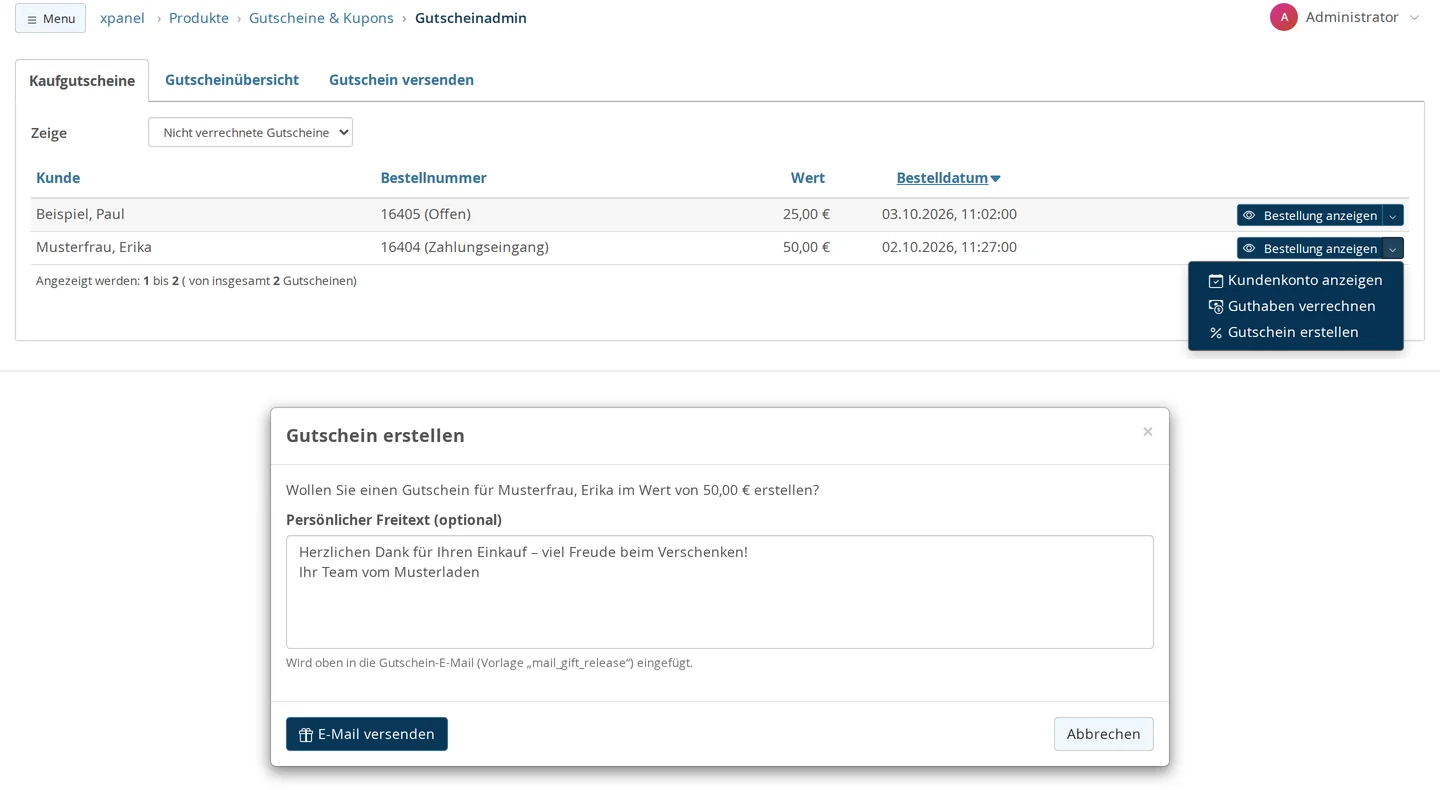Image resolution: width=1440 pixels, height=790 pixels.
Task: Collapse actions dropdown for Musterfrau, Erika row
Action: (1393, 248)
